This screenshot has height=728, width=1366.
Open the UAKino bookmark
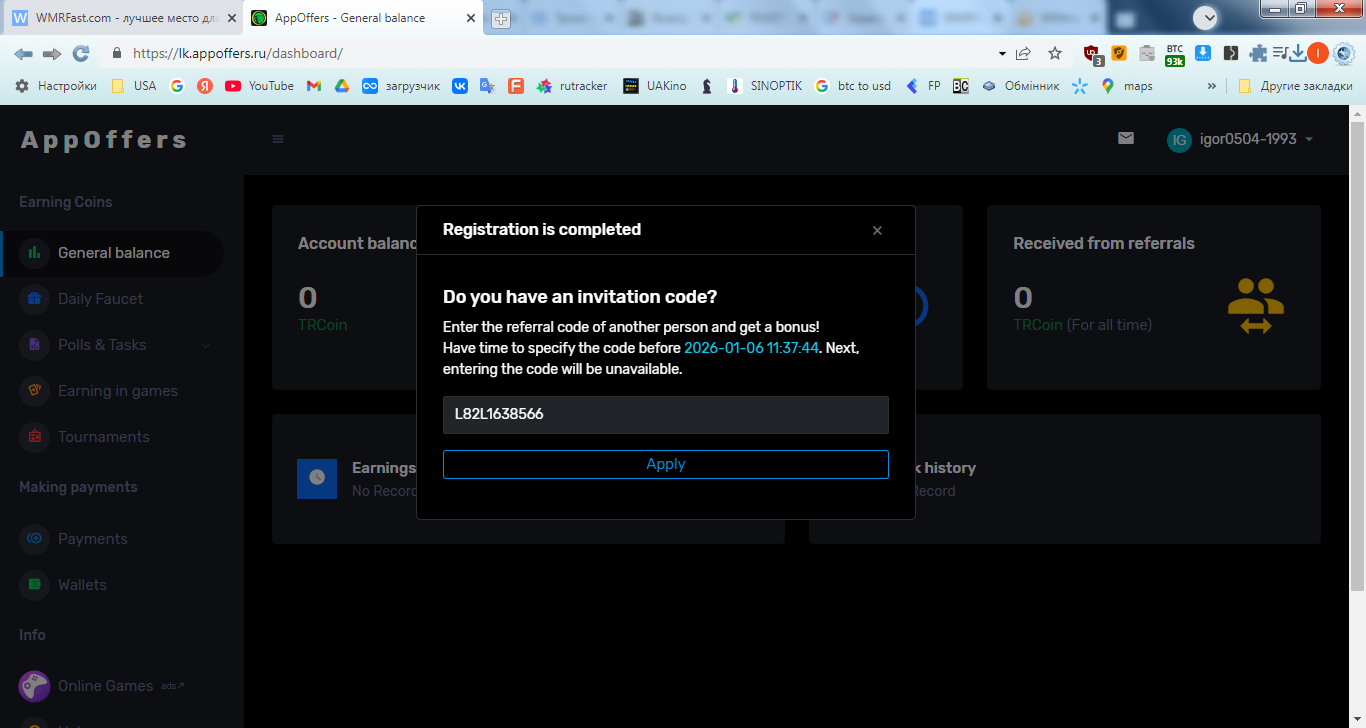[x=654, y=86]
